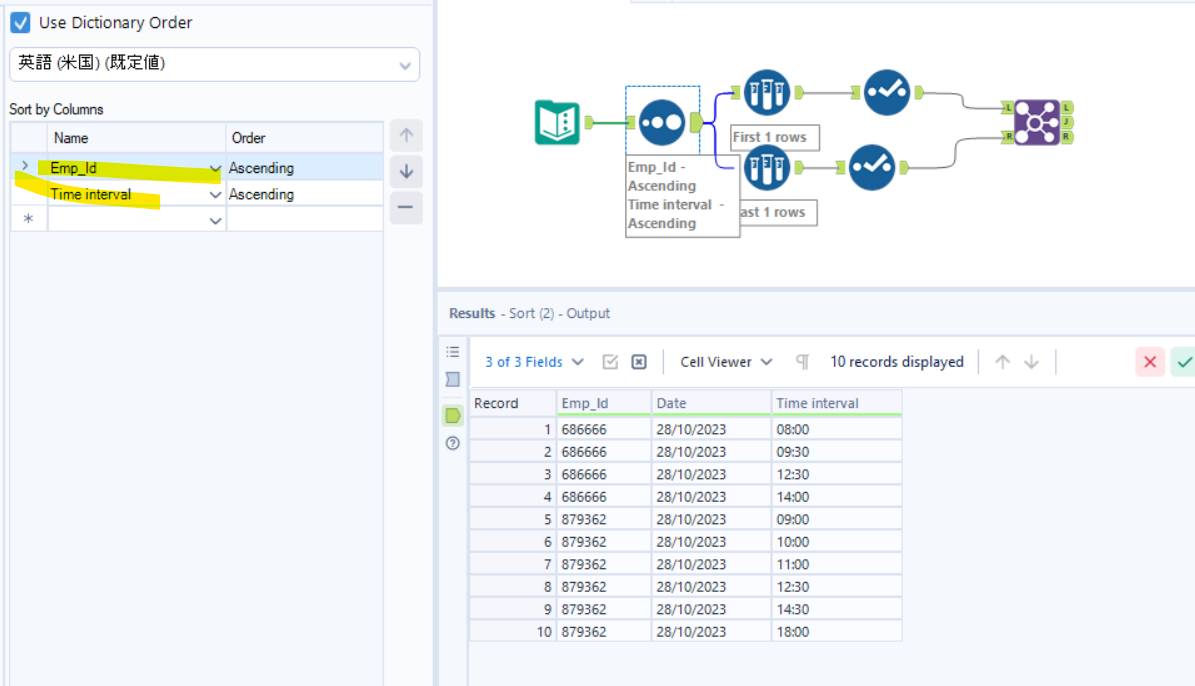The width and height of the screenshot is (1195, 686).
Task: Click the green checkmark button in results toolbar
Action: click(x=1184, y=362)
